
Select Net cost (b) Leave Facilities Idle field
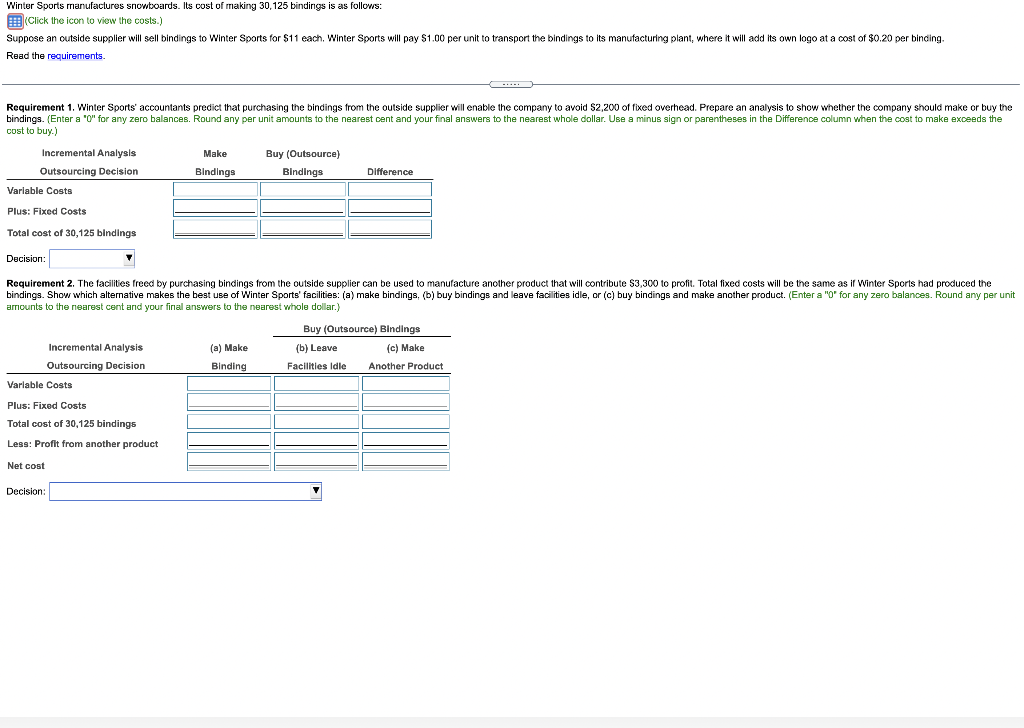pos(317,462)
